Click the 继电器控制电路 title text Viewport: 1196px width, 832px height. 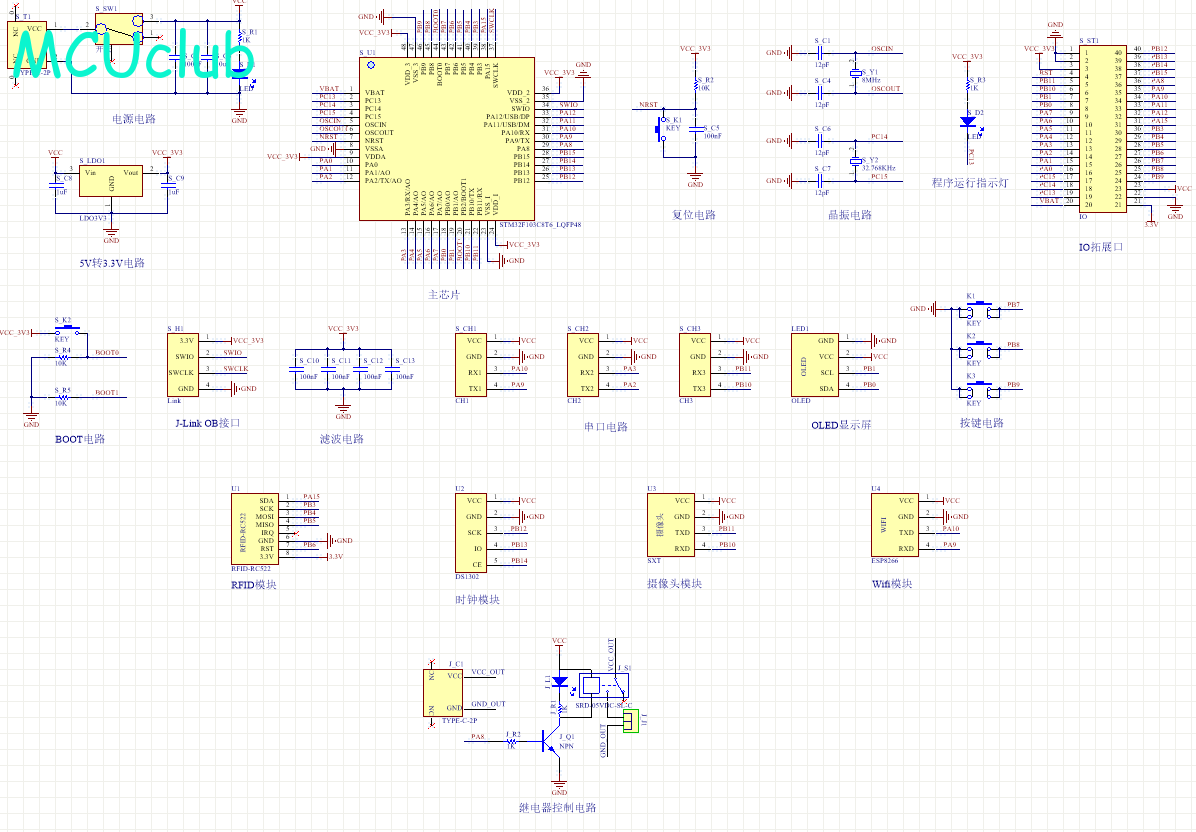(x=558, y=808)
